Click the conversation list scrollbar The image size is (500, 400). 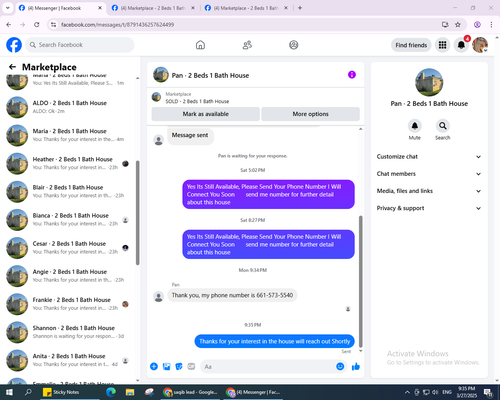coord(137,213)
